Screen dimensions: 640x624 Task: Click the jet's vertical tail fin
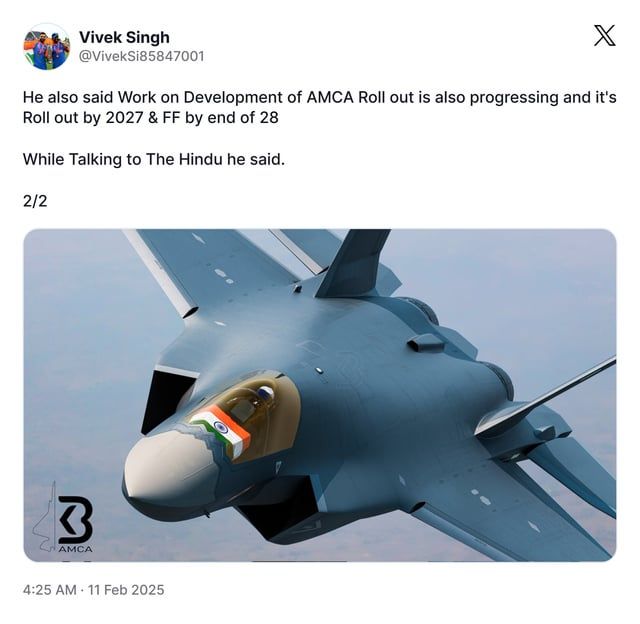351,261
